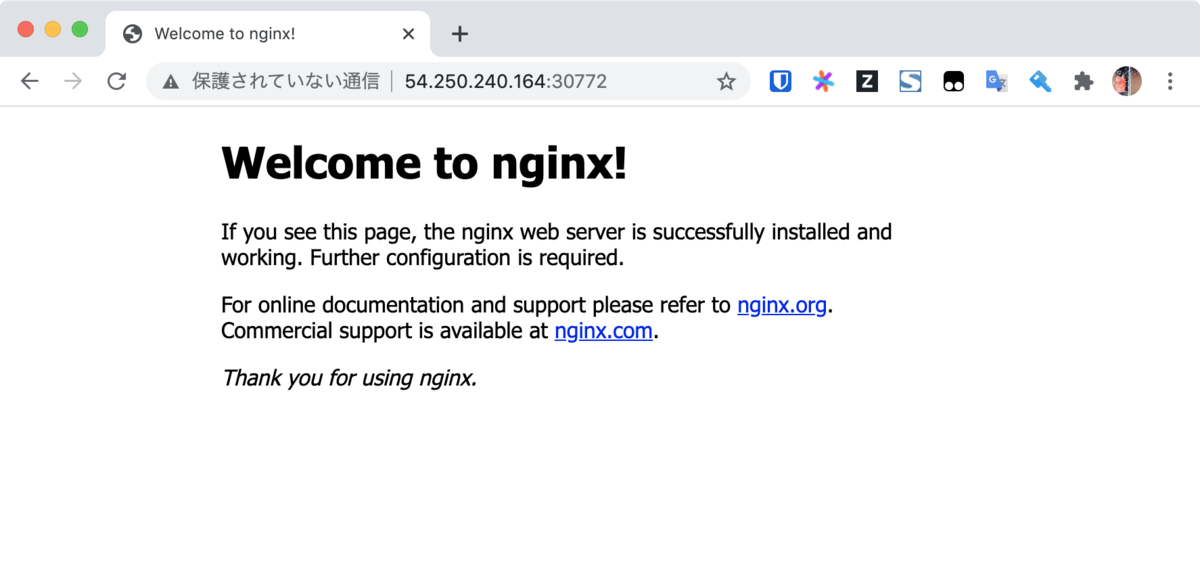
Task: Open the black Z extension icon
Action: point(867,82)
